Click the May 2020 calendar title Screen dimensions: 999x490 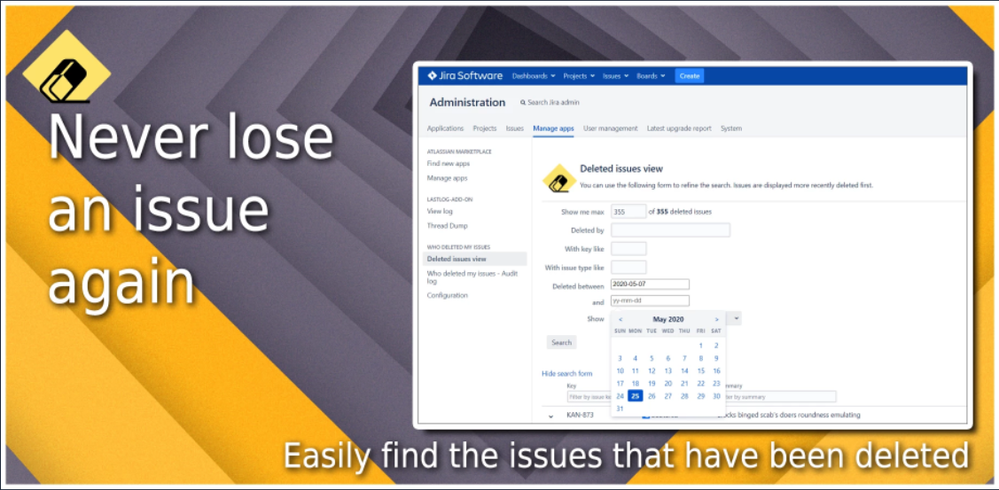tap(668, 319)
